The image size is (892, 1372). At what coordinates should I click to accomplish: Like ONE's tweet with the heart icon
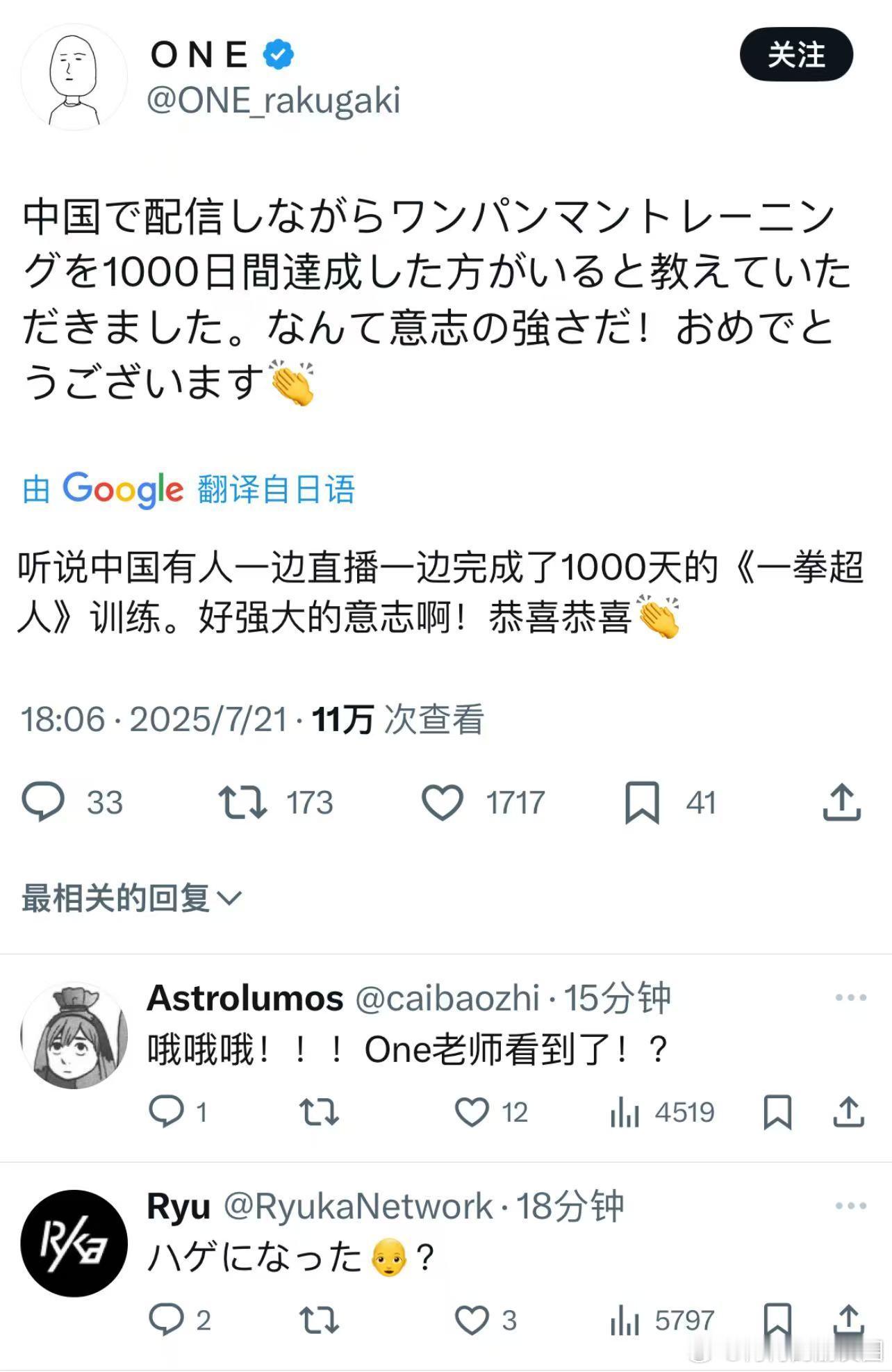tap(443, 802)
